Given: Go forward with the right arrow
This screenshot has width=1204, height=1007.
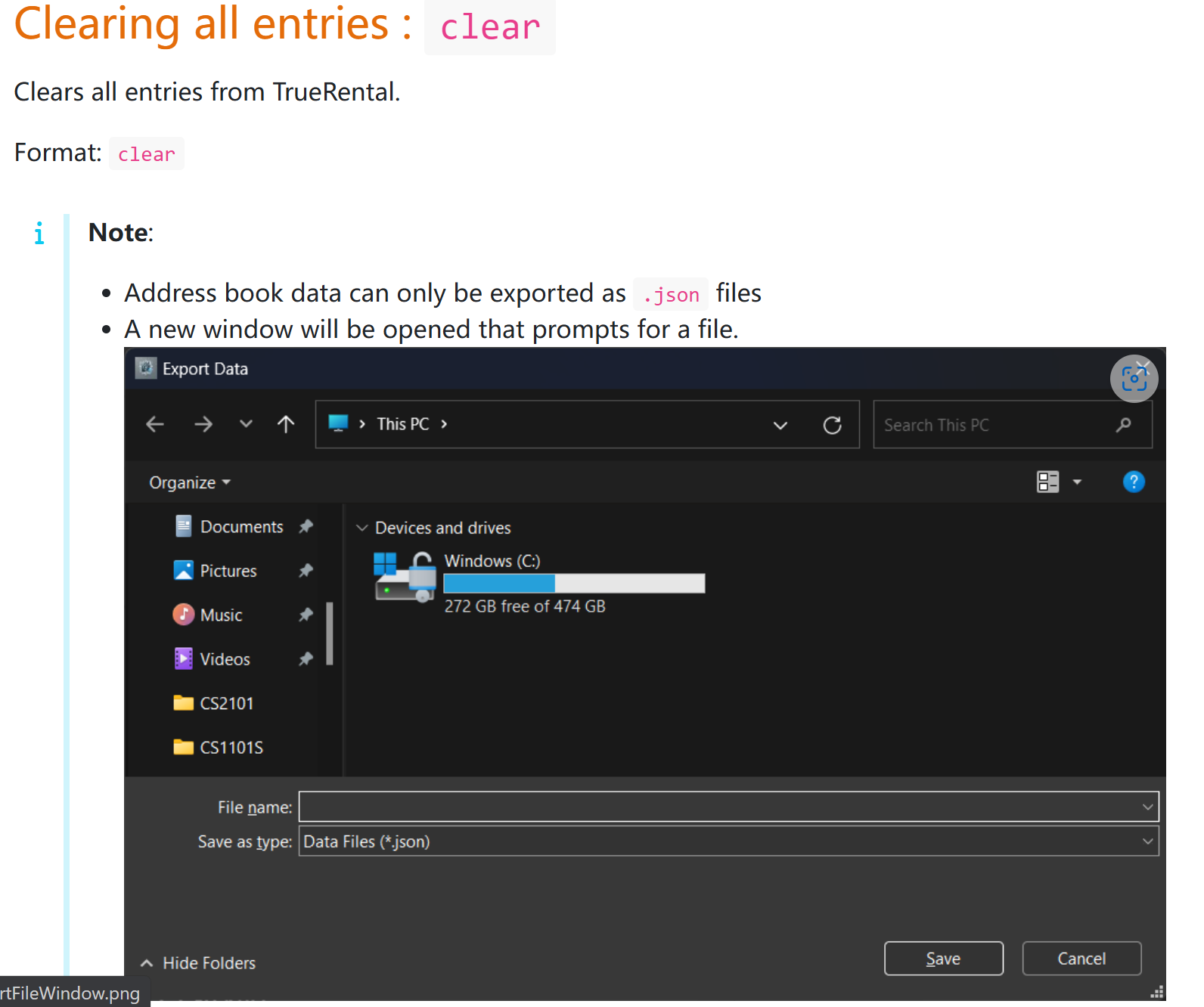Looking at the screenshot, I should (203, 424).
